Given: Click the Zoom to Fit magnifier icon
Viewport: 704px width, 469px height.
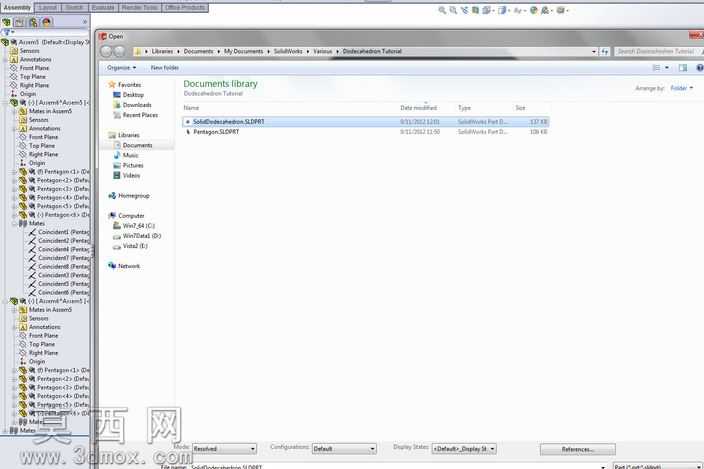Looking at the screenshot, I should click(442, 10).
